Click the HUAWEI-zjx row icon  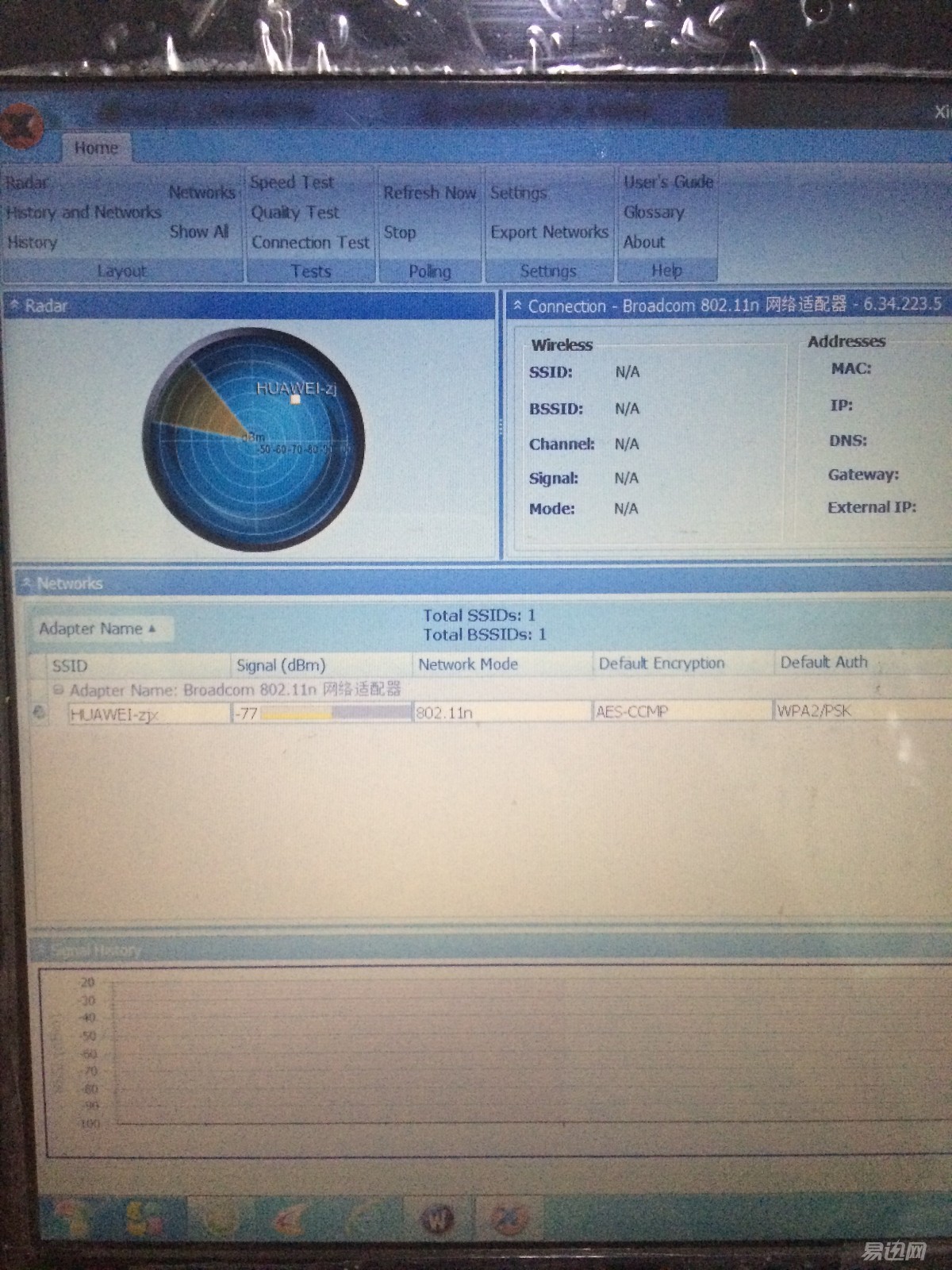point(39,713)
